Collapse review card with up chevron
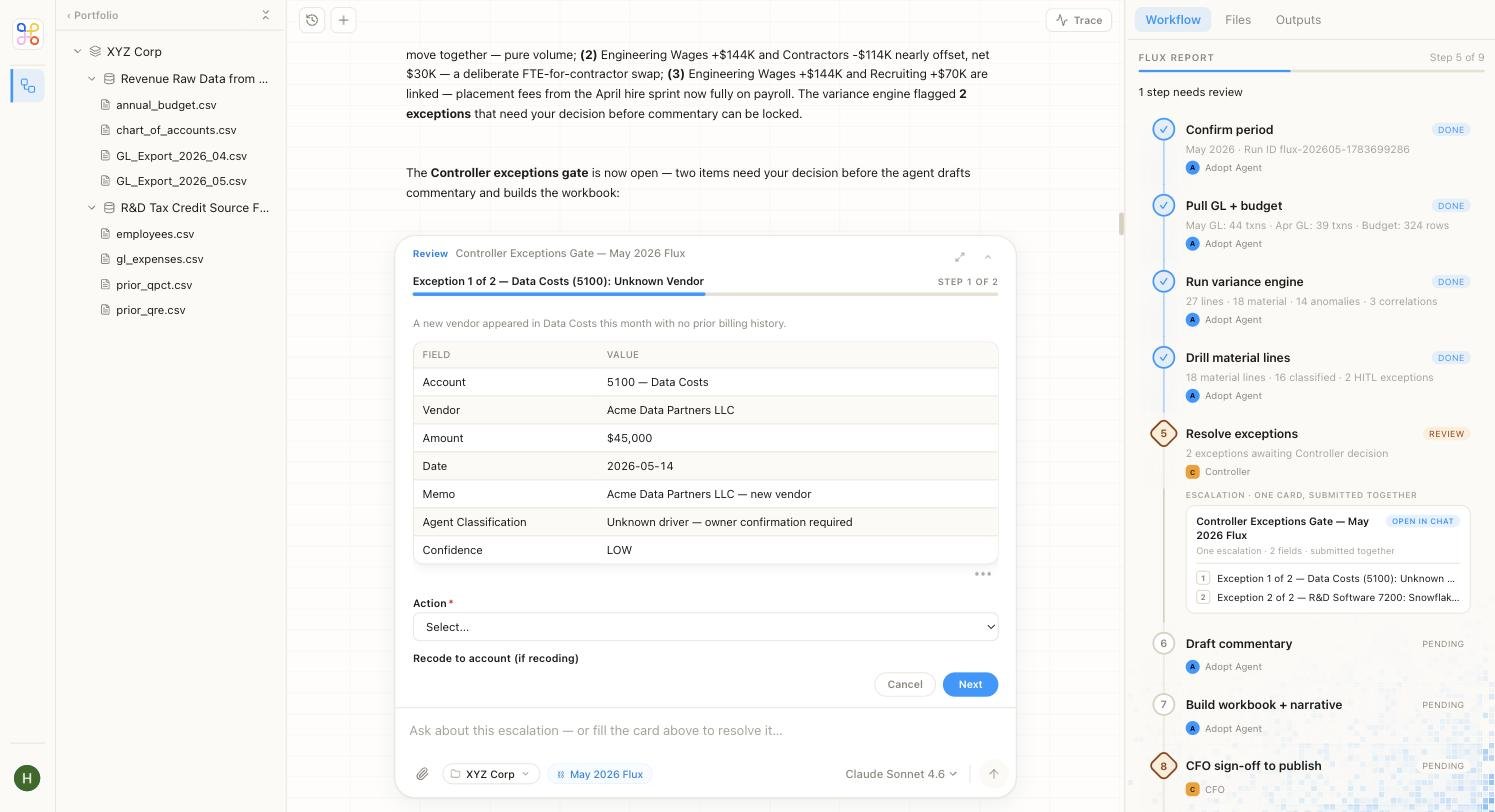The width and height of the screenshot is (1495, 812). [988, 257]
